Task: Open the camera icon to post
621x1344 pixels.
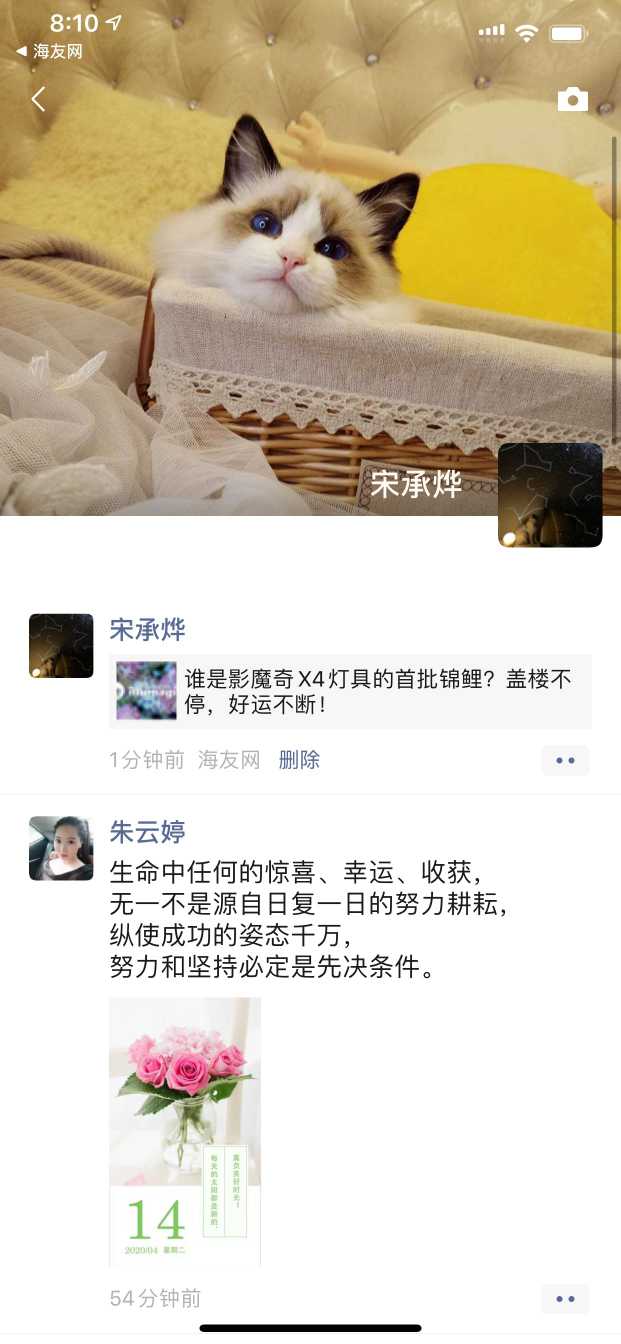Action: click(572, 99)
